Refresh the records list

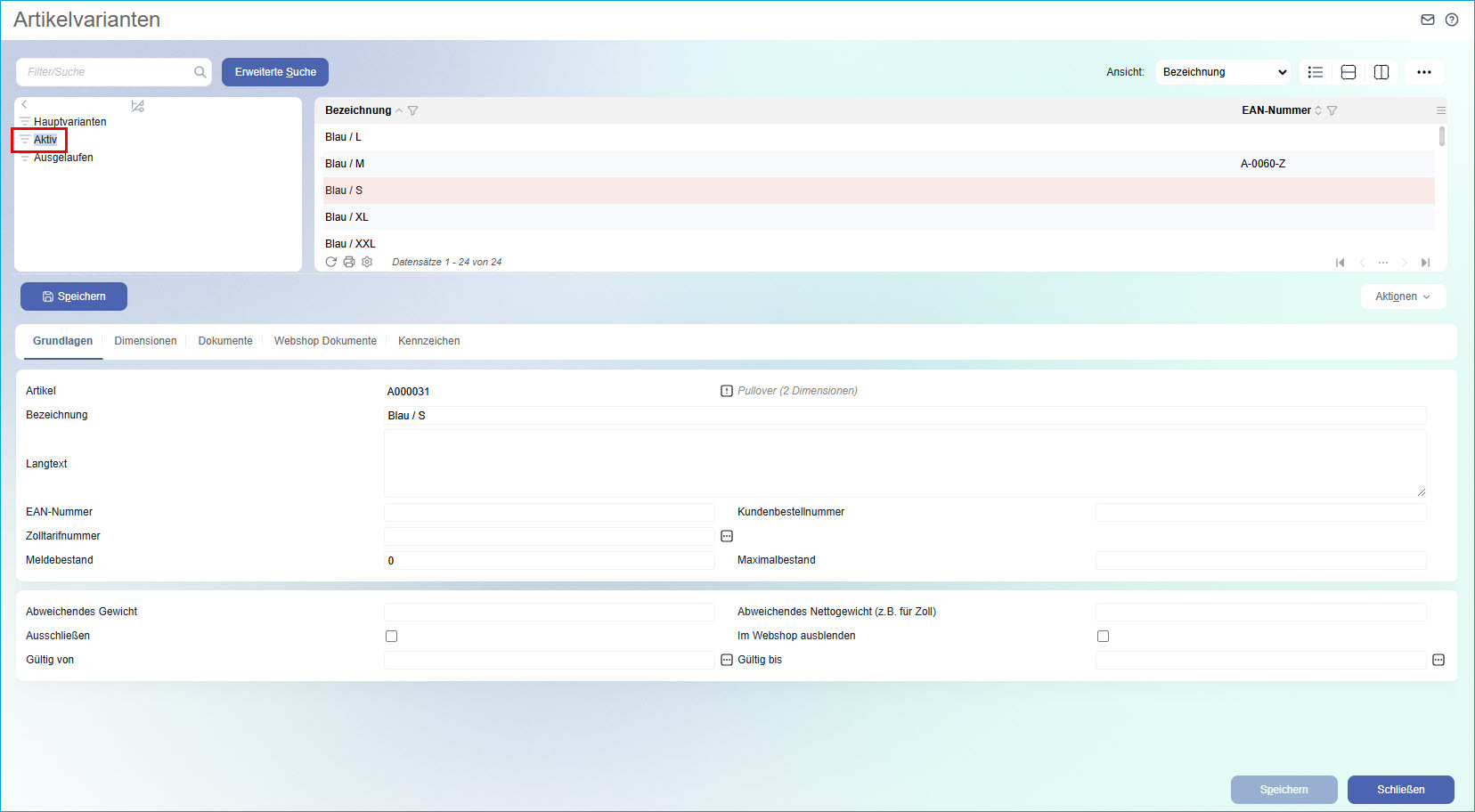pos(331,262)
